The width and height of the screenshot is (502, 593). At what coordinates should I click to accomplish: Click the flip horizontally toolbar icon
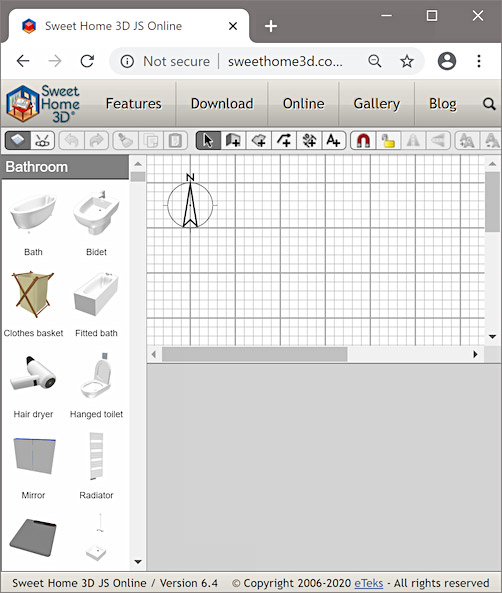[413, 141]
